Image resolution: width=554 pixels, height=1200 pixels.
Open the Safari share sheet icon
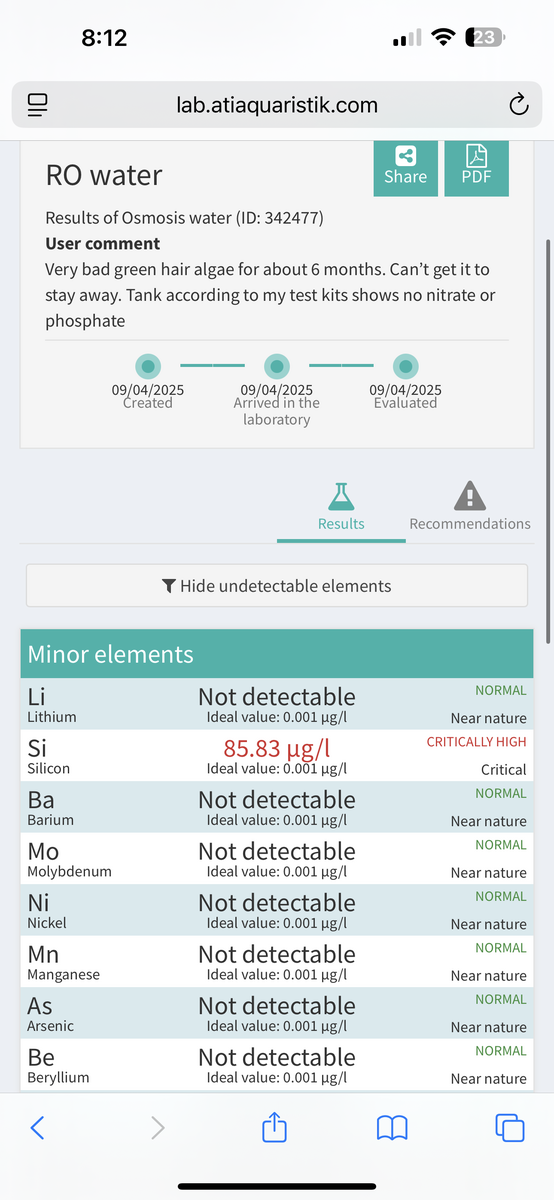point(274,1126)
